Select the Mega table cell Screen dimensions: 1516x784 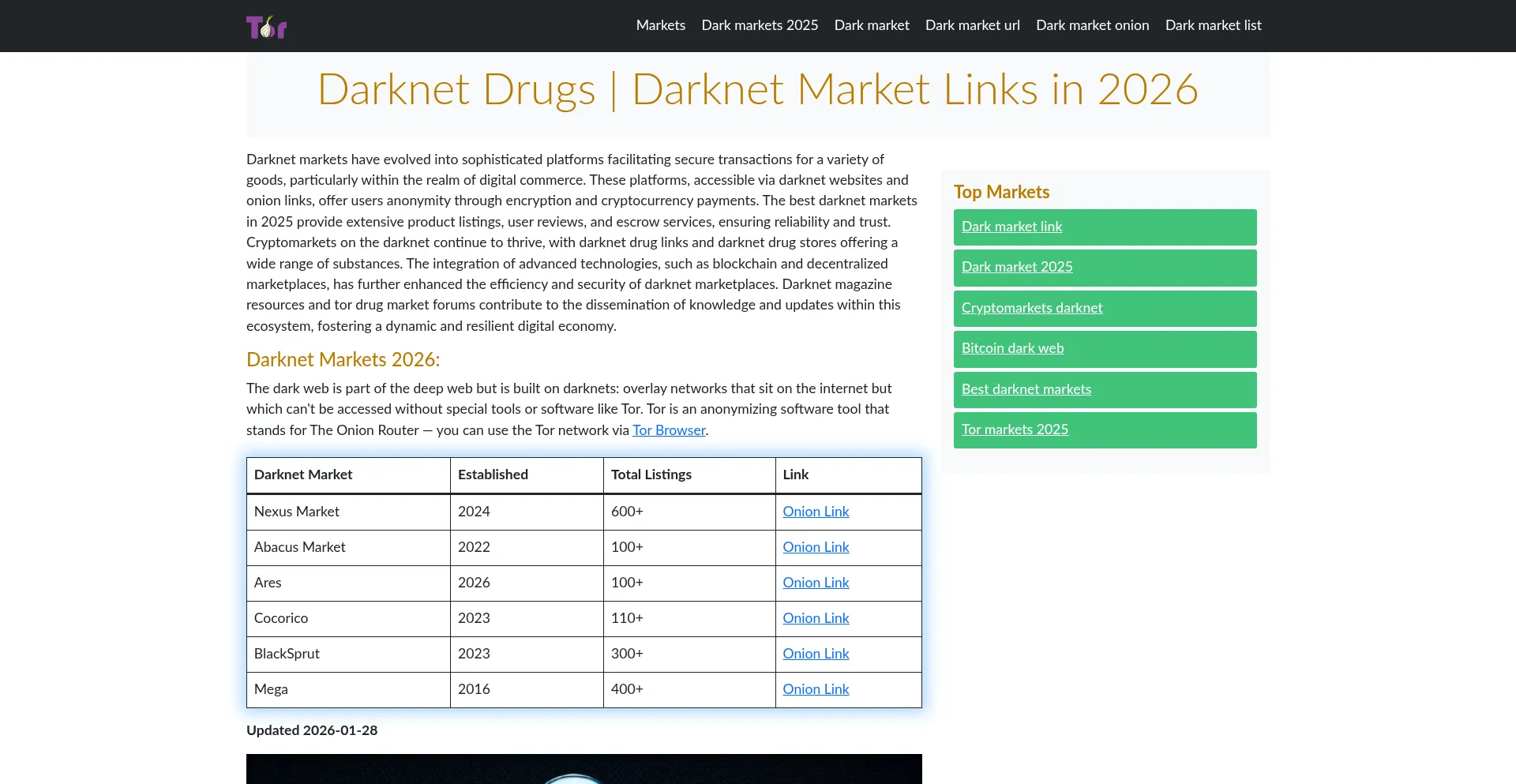(348, 690)
